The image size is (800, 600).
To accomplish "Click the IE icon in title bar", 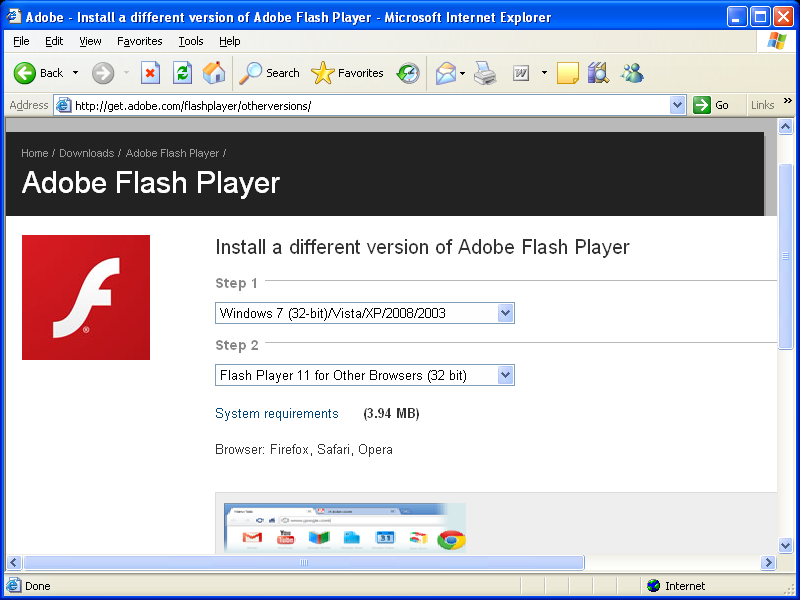I will 14,17.
